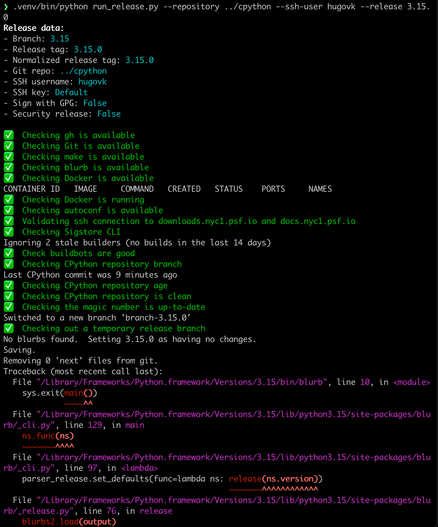Click the checkmark before 'Validating ssh connection'
438x527 pixels.
9,221
